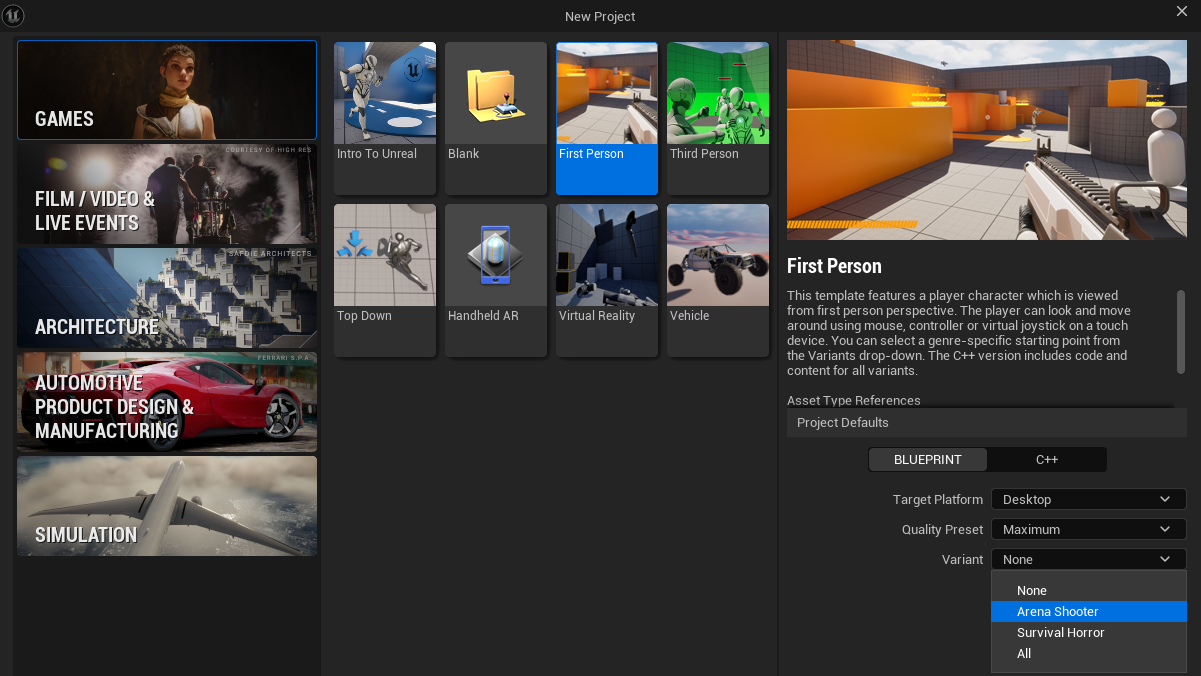Select the Intro To Unreal template
The image size is (1201, 676).
385,118
